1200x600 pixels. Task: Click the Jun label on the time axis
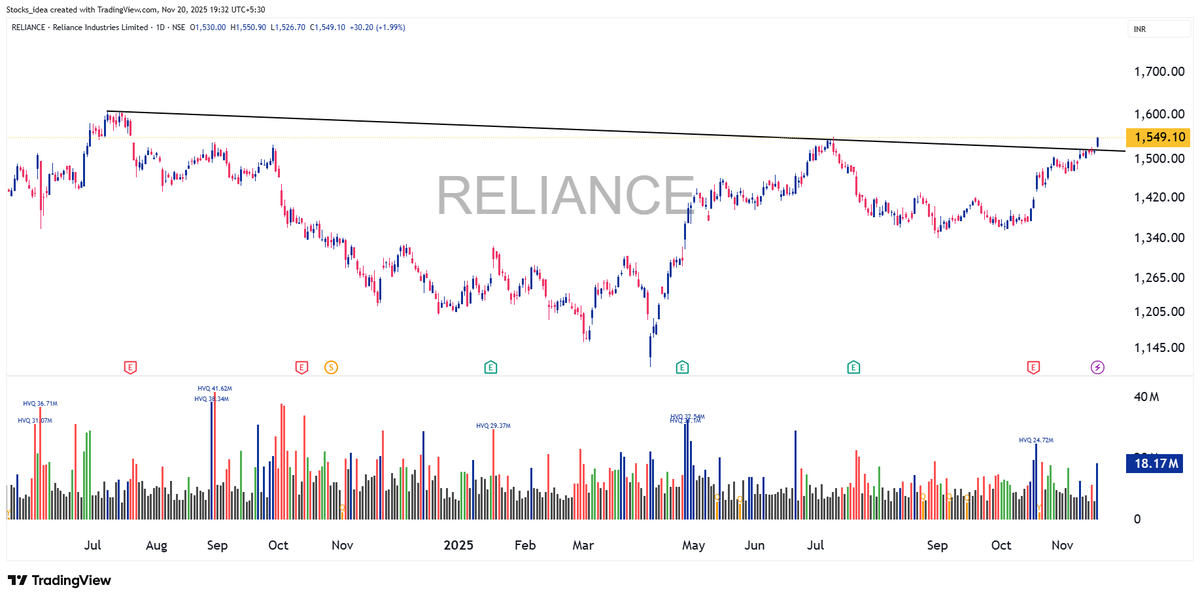click(x=755, y=545)
